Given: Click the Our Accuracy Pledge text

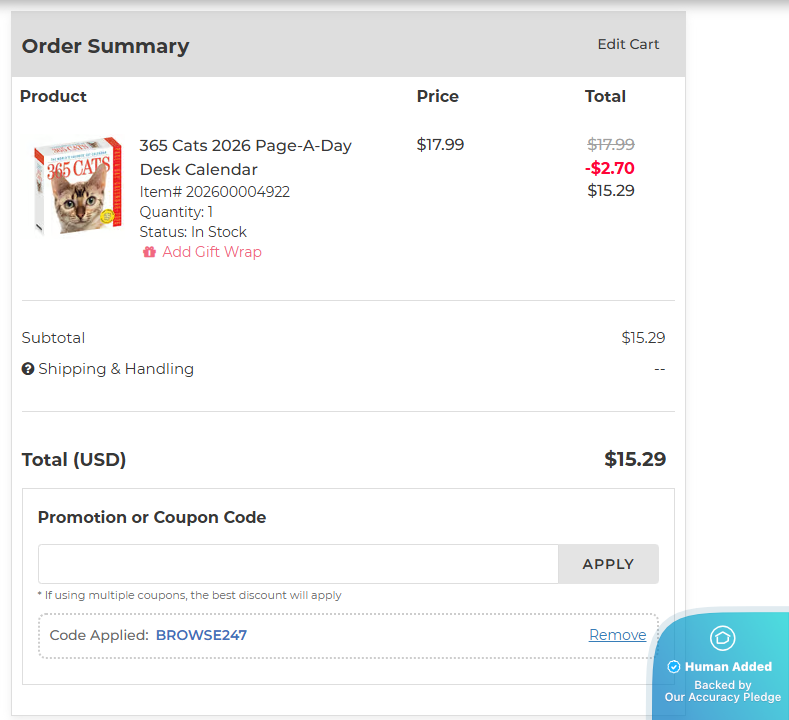Looking at the screenshot, I should (x=722, y=697).
